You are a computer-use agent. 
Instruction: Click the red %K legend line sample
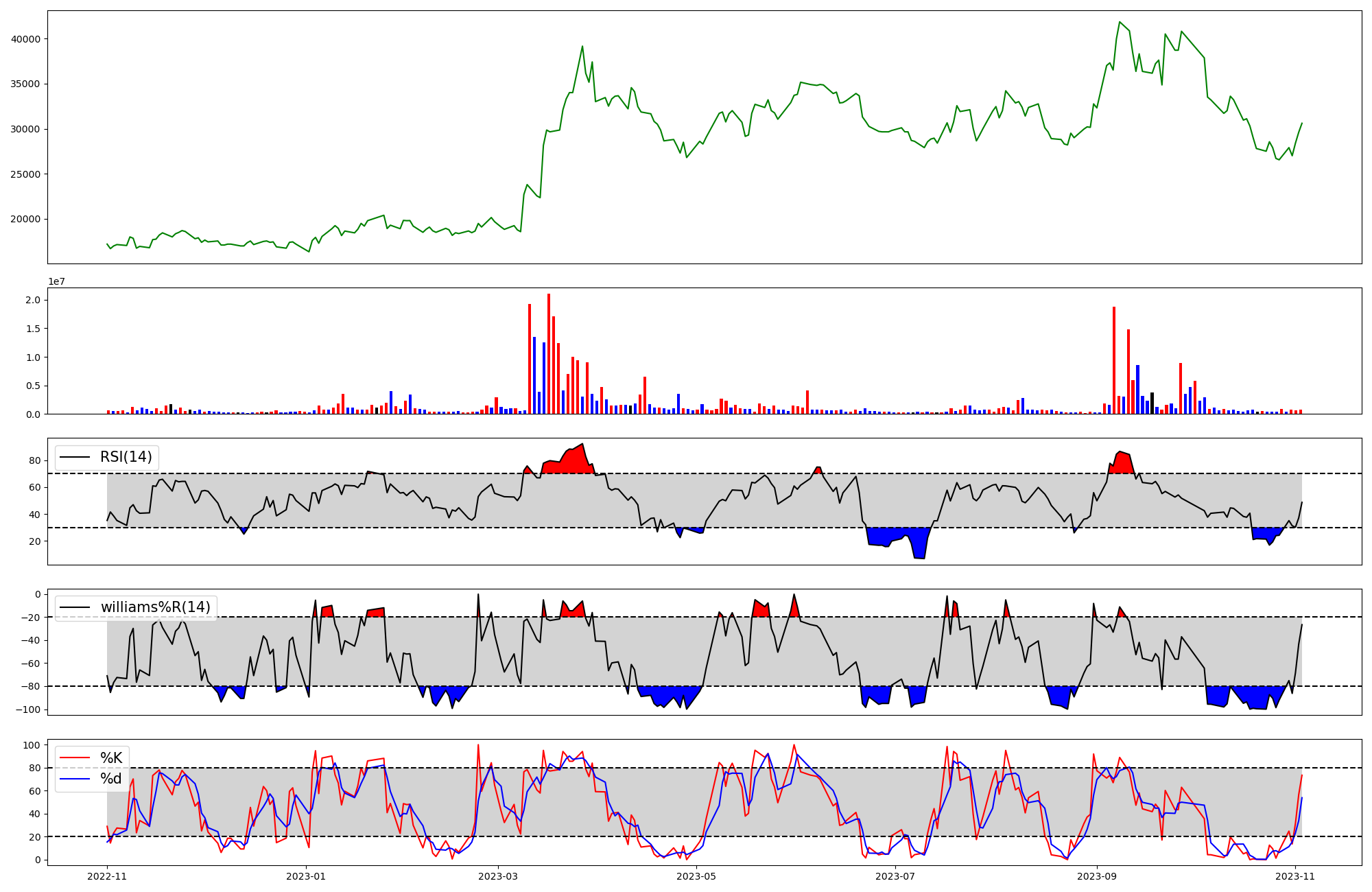tap(75, 758)
